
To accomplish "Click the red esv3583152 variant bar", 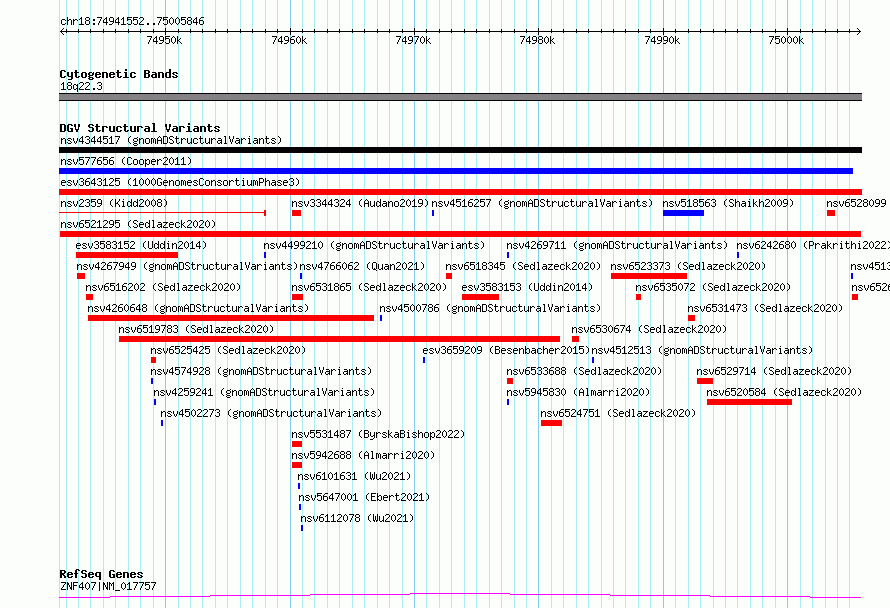I will click(127, 255).
